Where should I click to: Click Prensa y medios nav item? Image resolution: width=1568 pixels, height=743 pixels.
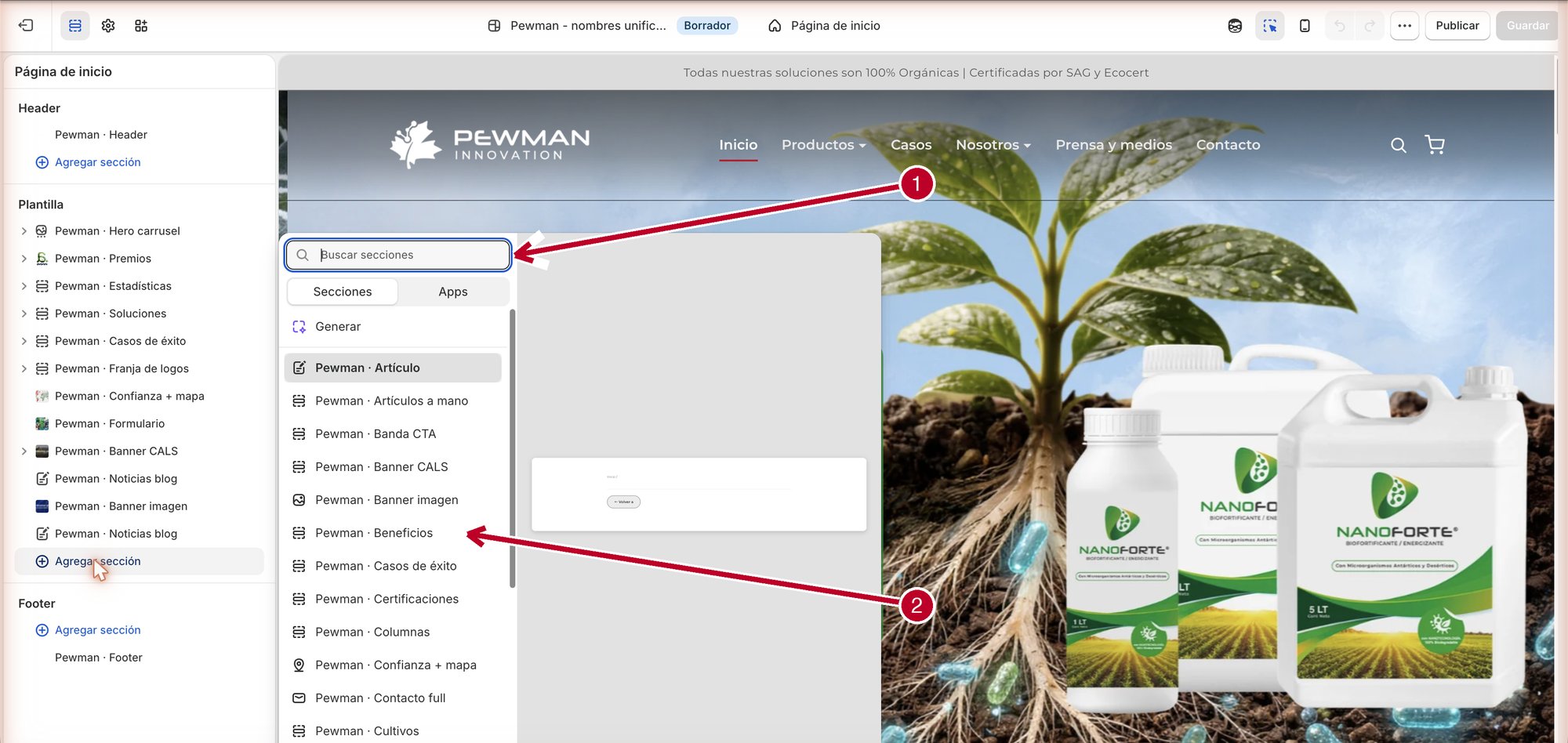(x=1113, y=145)
